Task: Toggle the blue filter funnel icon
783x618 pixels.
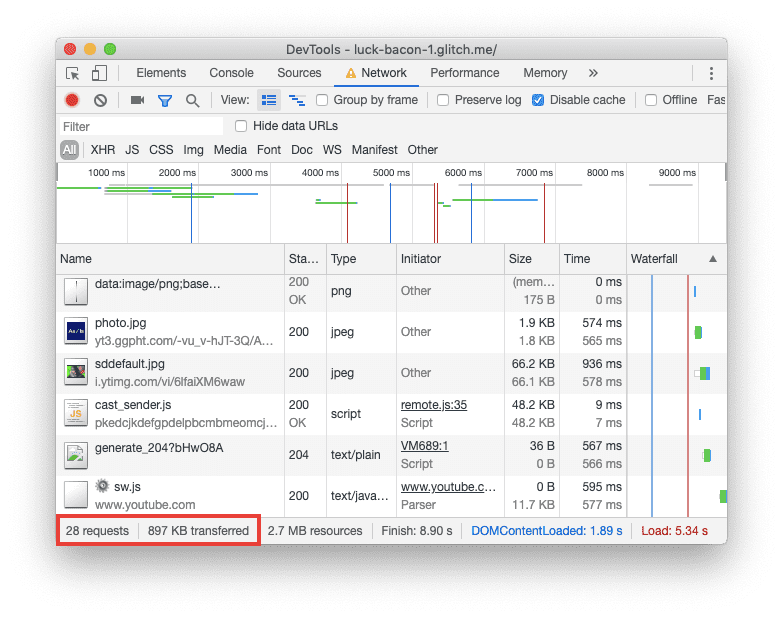Action: point(165,100)
